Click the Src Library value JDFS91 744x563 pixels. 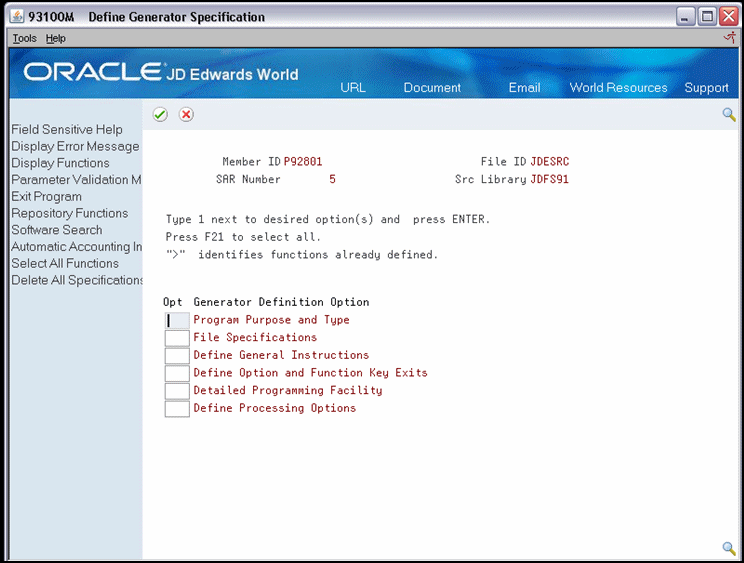tap(549, 179)
